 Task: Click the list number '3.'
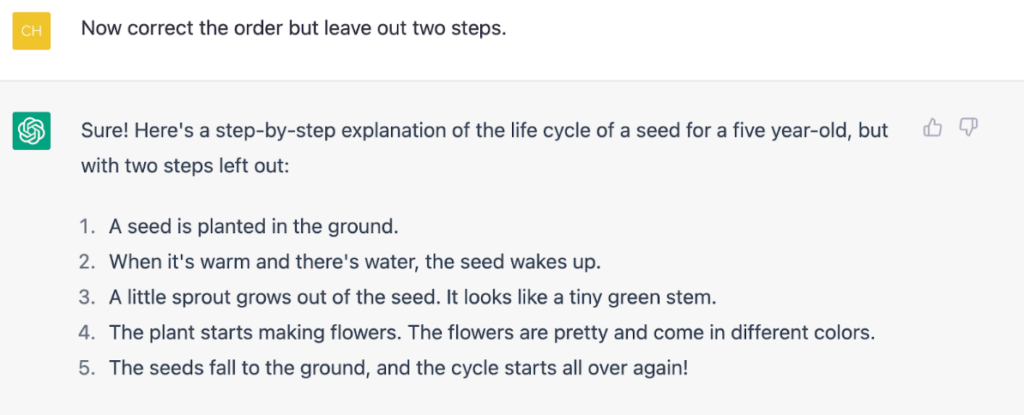pyautogui.click(x=88, y=297)
